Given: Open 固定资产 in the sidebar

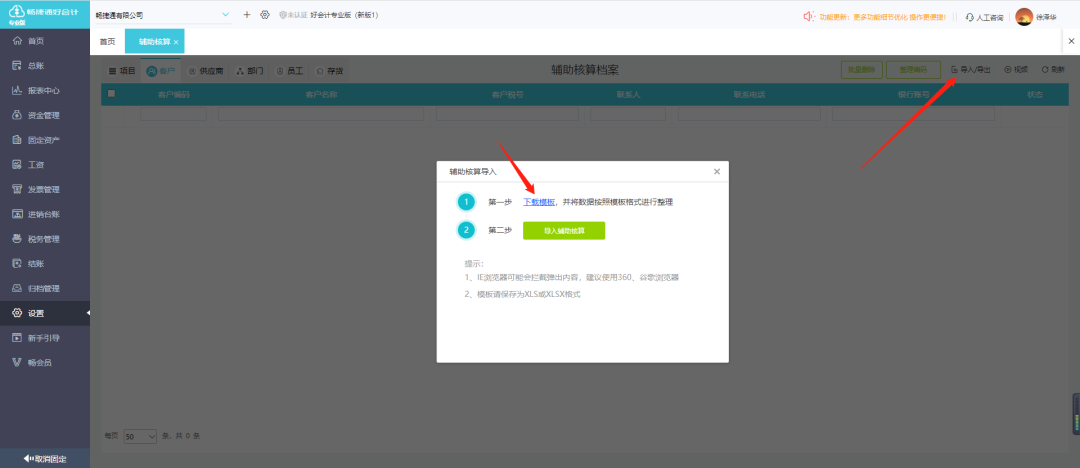Looking at the screenshot, I should point(45,141).
